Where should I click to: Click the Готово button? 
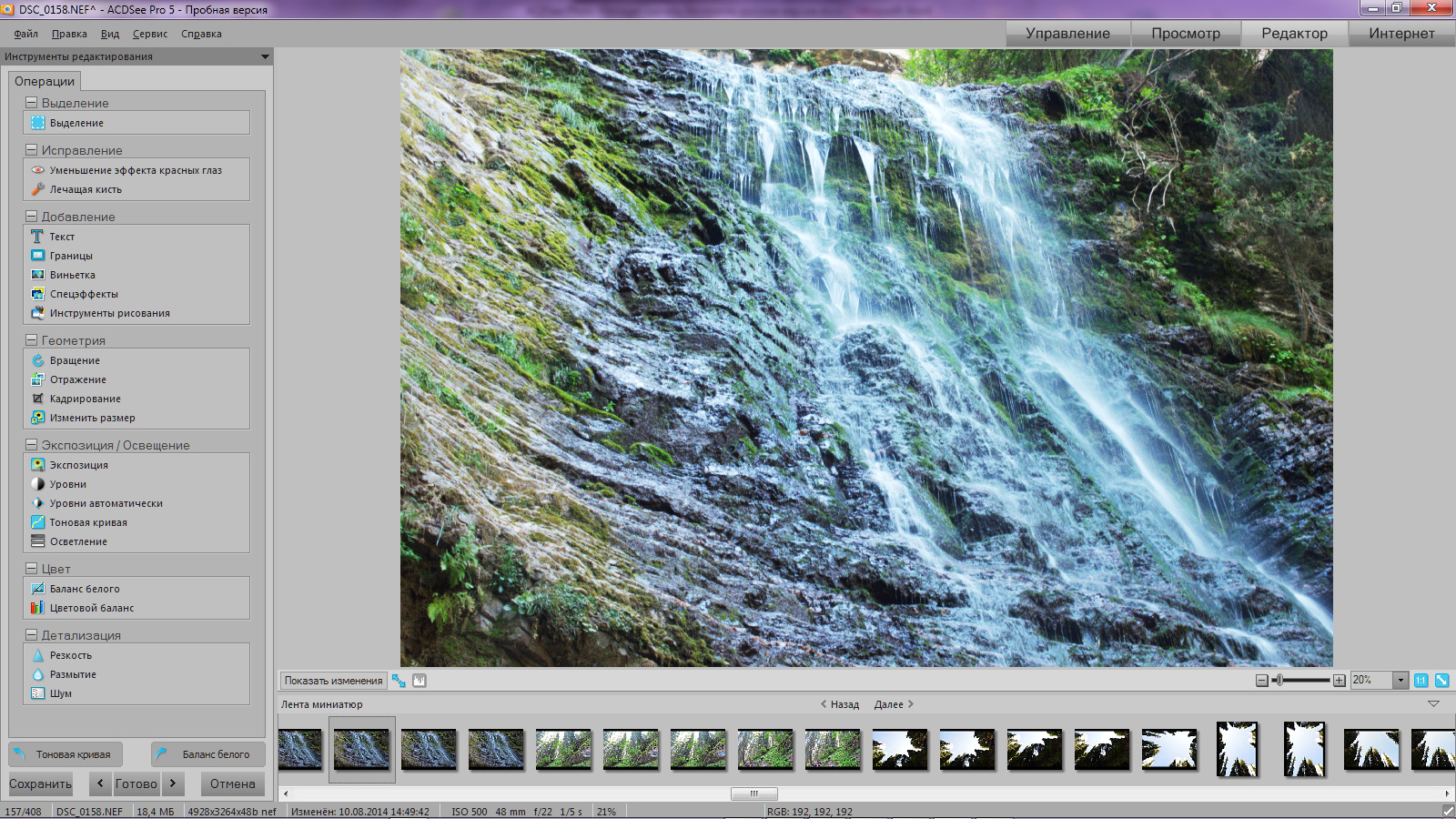click(x=136, y=784)
